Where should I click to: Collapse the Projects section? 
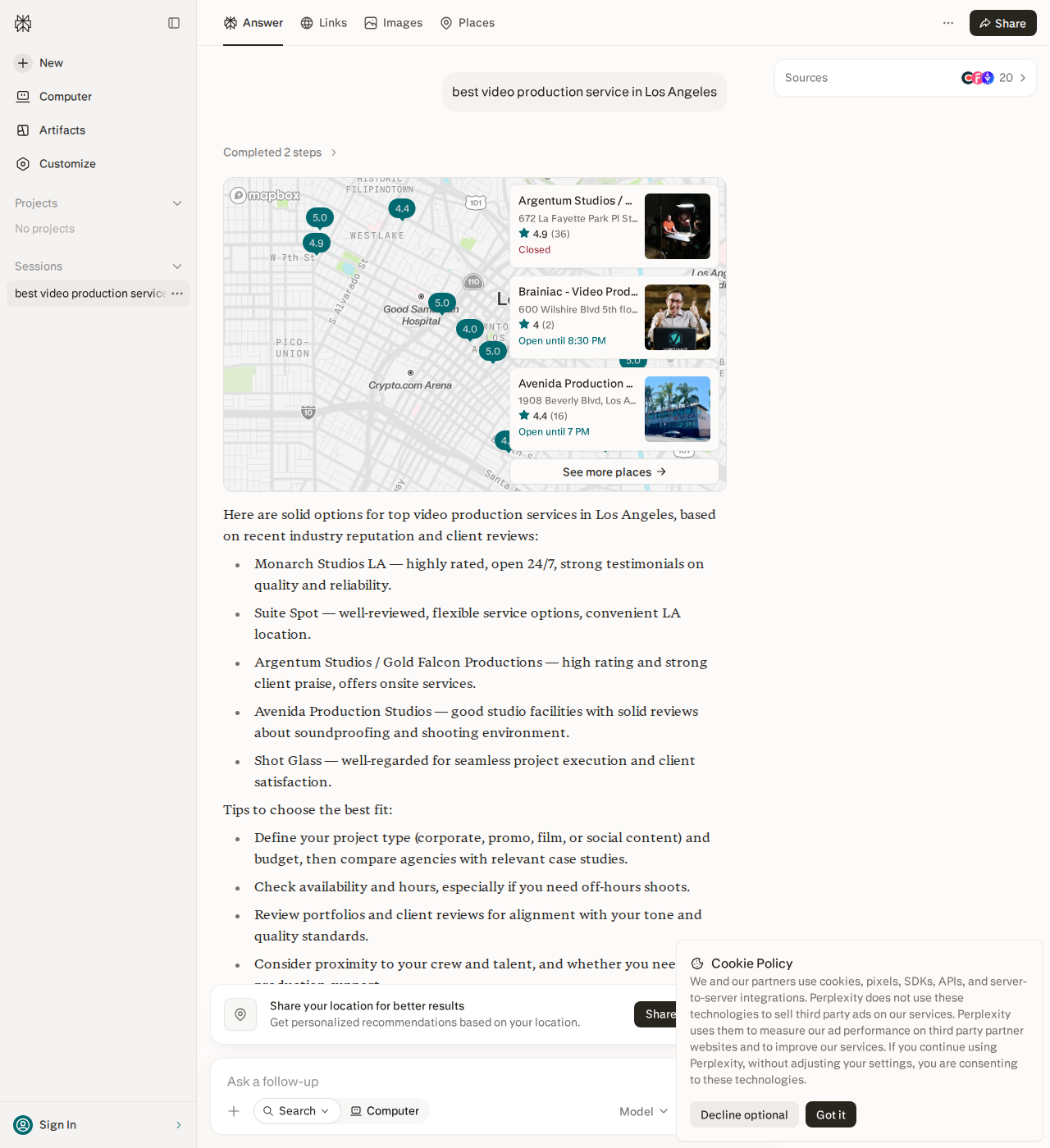tap(177, 203)
